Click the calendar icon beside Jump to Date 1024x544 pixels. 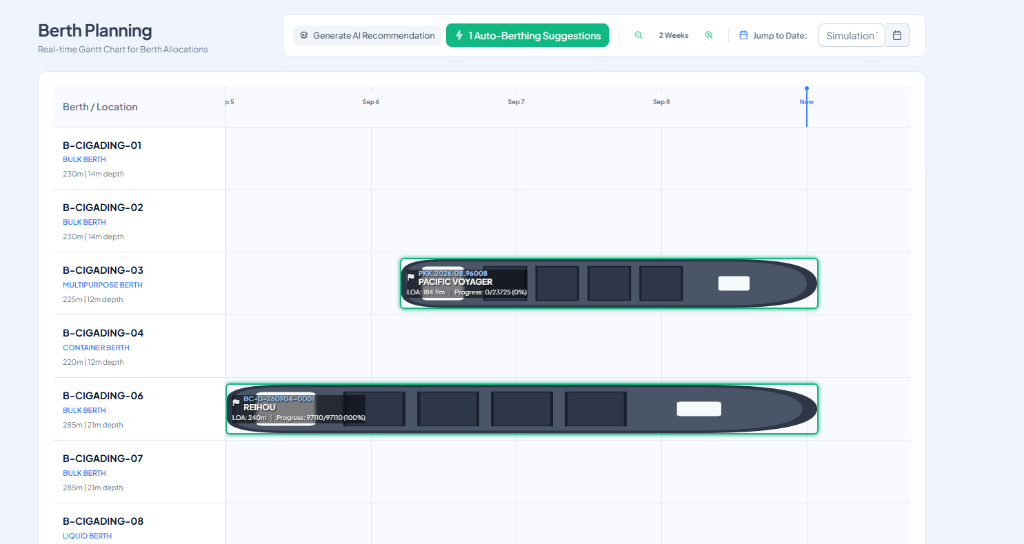[743, 35]
